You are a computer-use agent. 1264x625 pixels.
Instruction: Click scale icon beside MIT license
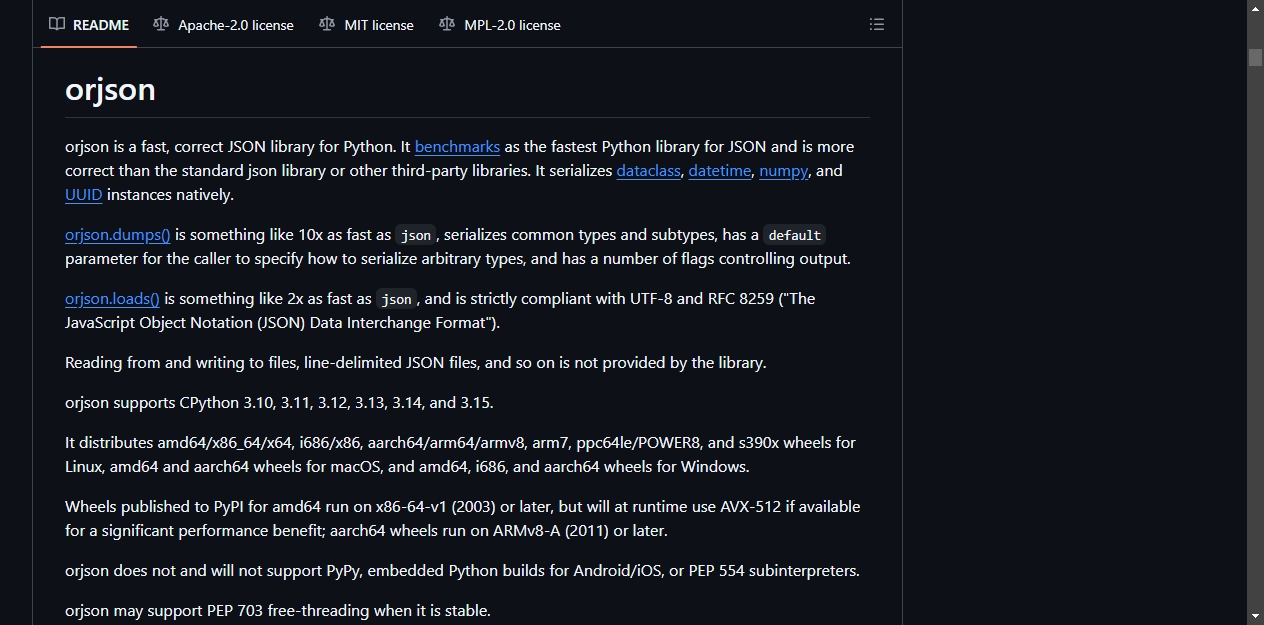(x=327, y=24)
